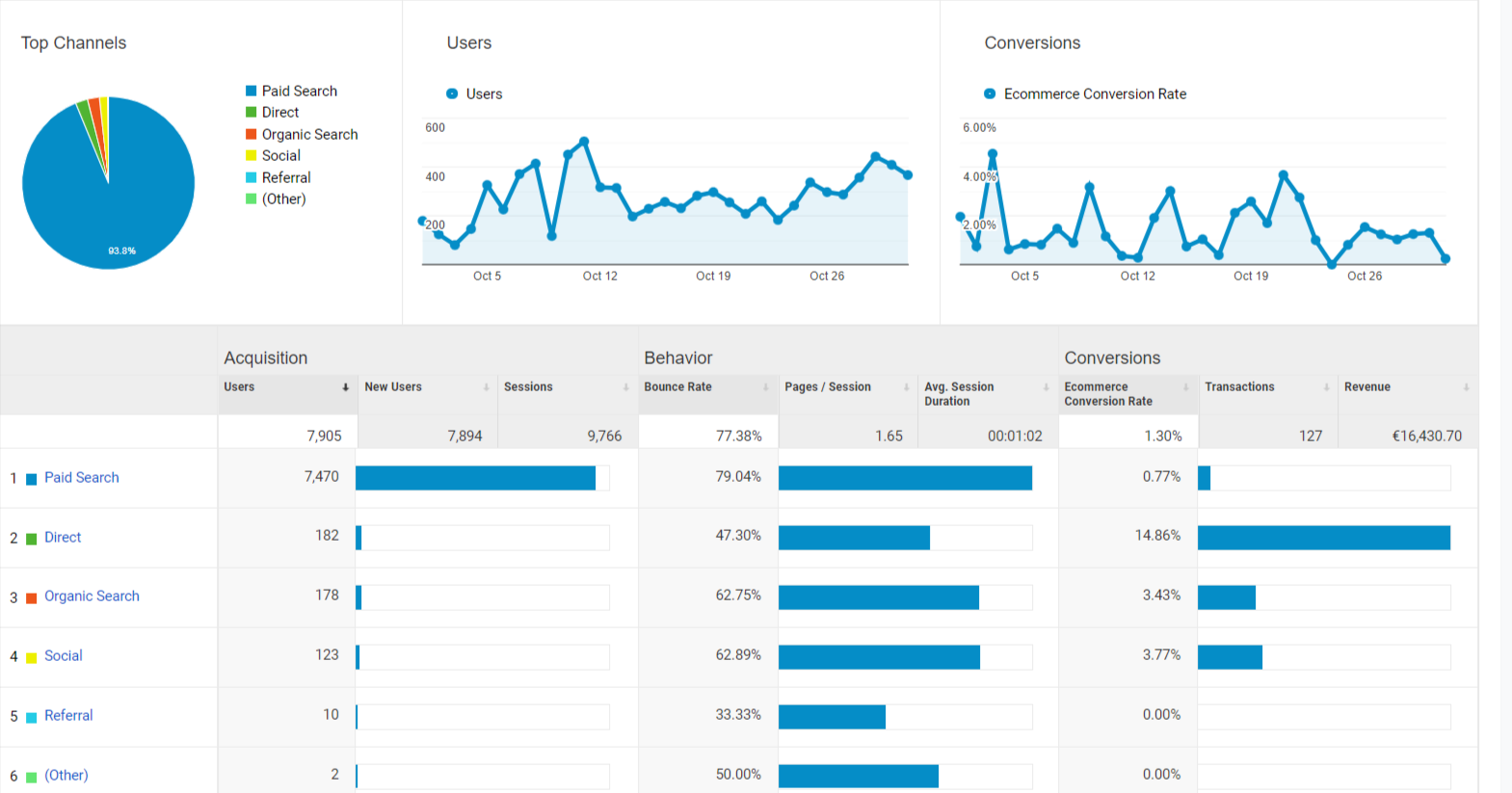Screen dimensions: 1512x793
Task: Open Organic Search channel link
Action: coord(92,596)
